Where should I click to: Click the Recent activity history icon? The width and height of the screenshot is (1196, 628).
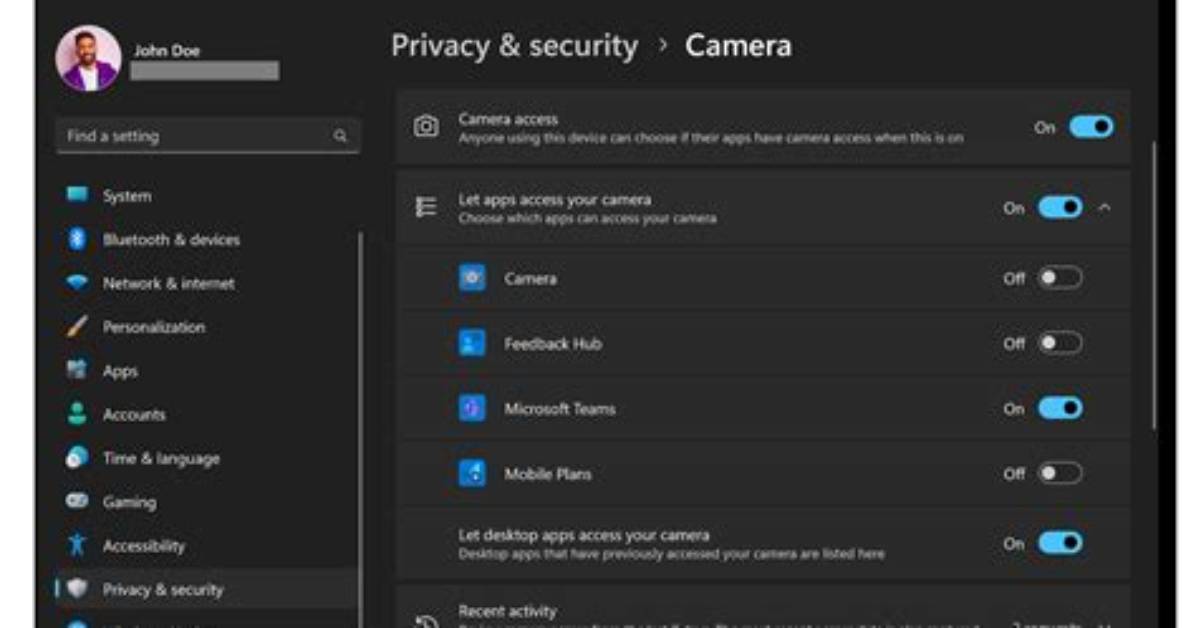(x=426, y=620)
